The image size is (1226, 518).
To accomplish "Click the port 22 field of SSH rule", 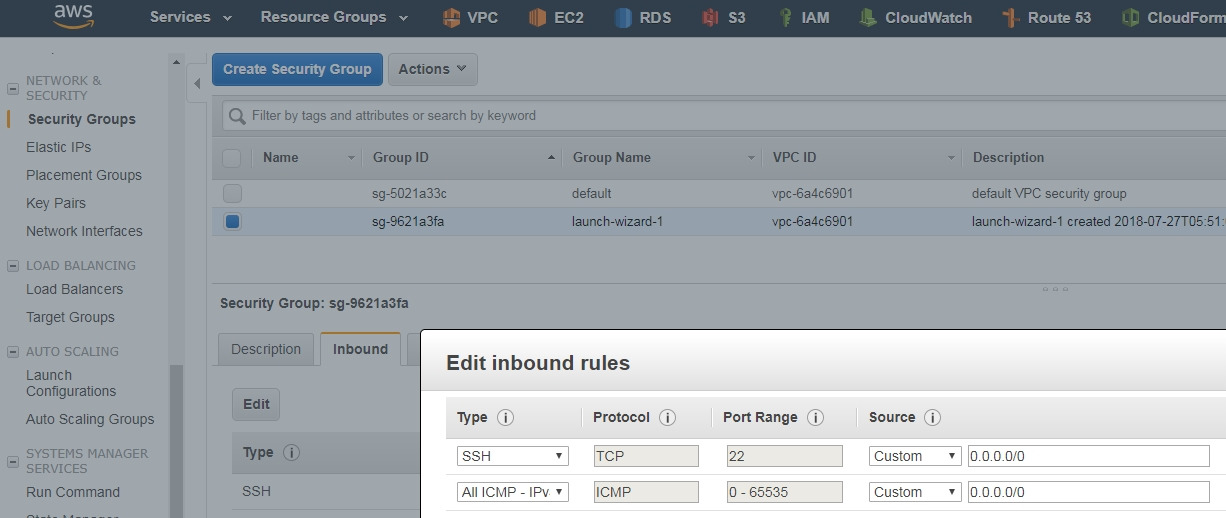I will [785, 456].
